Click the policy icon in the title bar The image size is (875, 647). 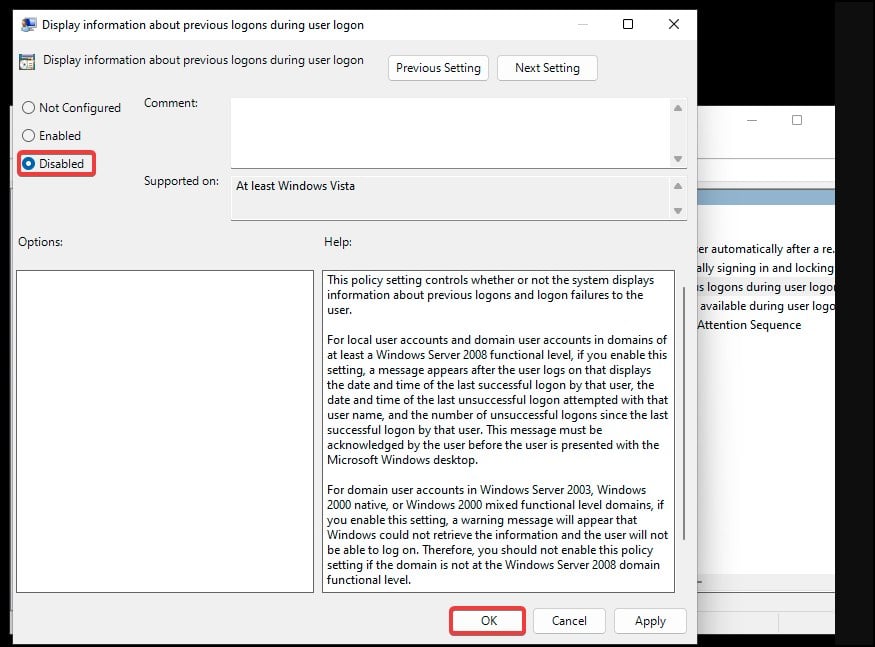coord(28,25)
